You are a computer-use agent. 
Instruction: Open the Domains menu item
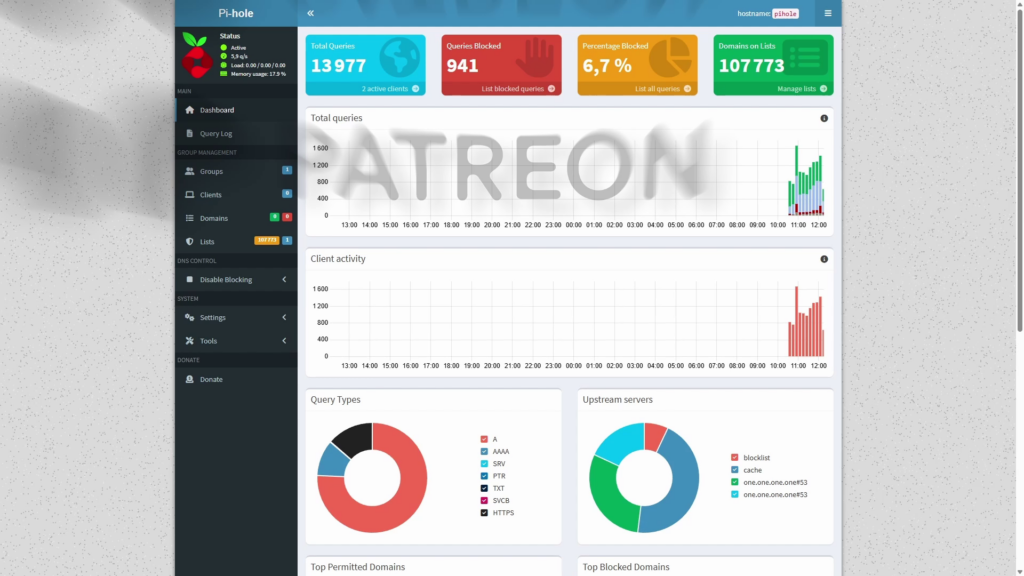(x=213, y=218)
